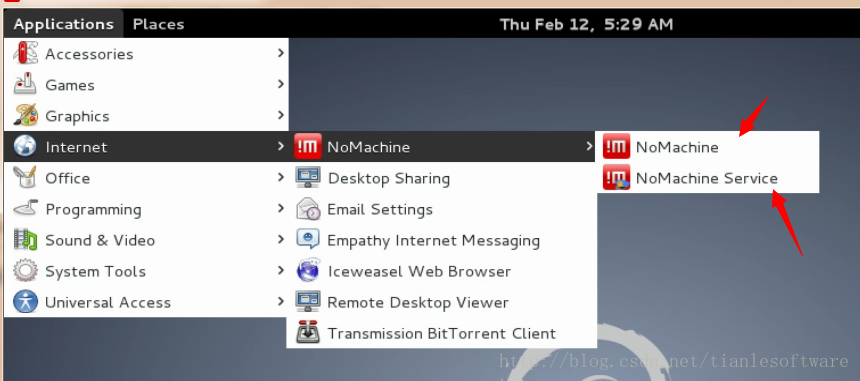Screen dimensions: 860x381
Task: Expand the Sound & Video submenu arrow
Action: 281,239
